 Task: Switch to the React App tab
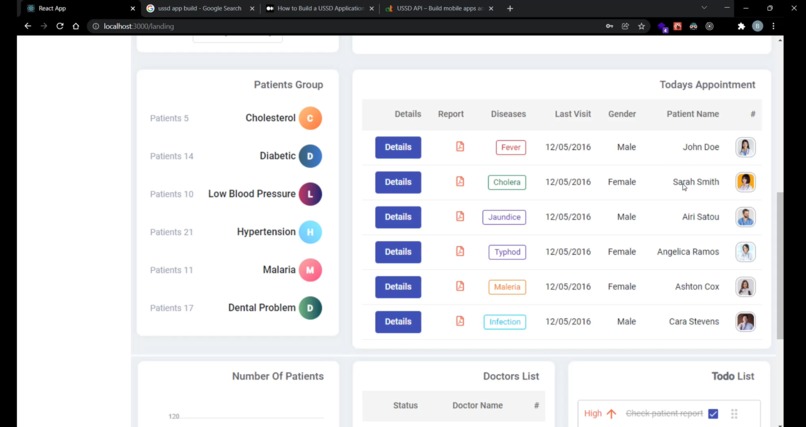pos(80,8)
